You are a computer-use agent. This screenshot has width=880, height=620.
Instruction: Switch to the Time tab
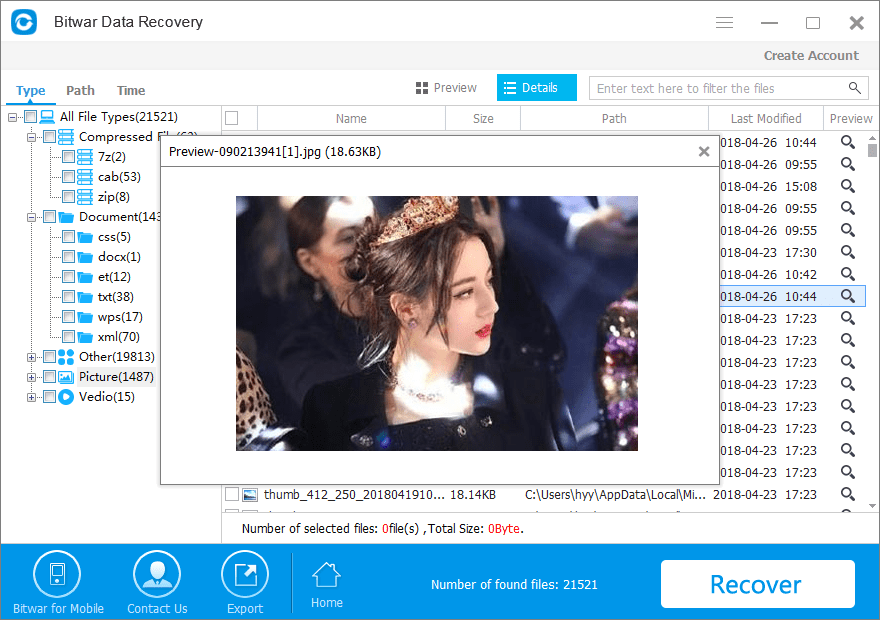[x=131, y=90]
